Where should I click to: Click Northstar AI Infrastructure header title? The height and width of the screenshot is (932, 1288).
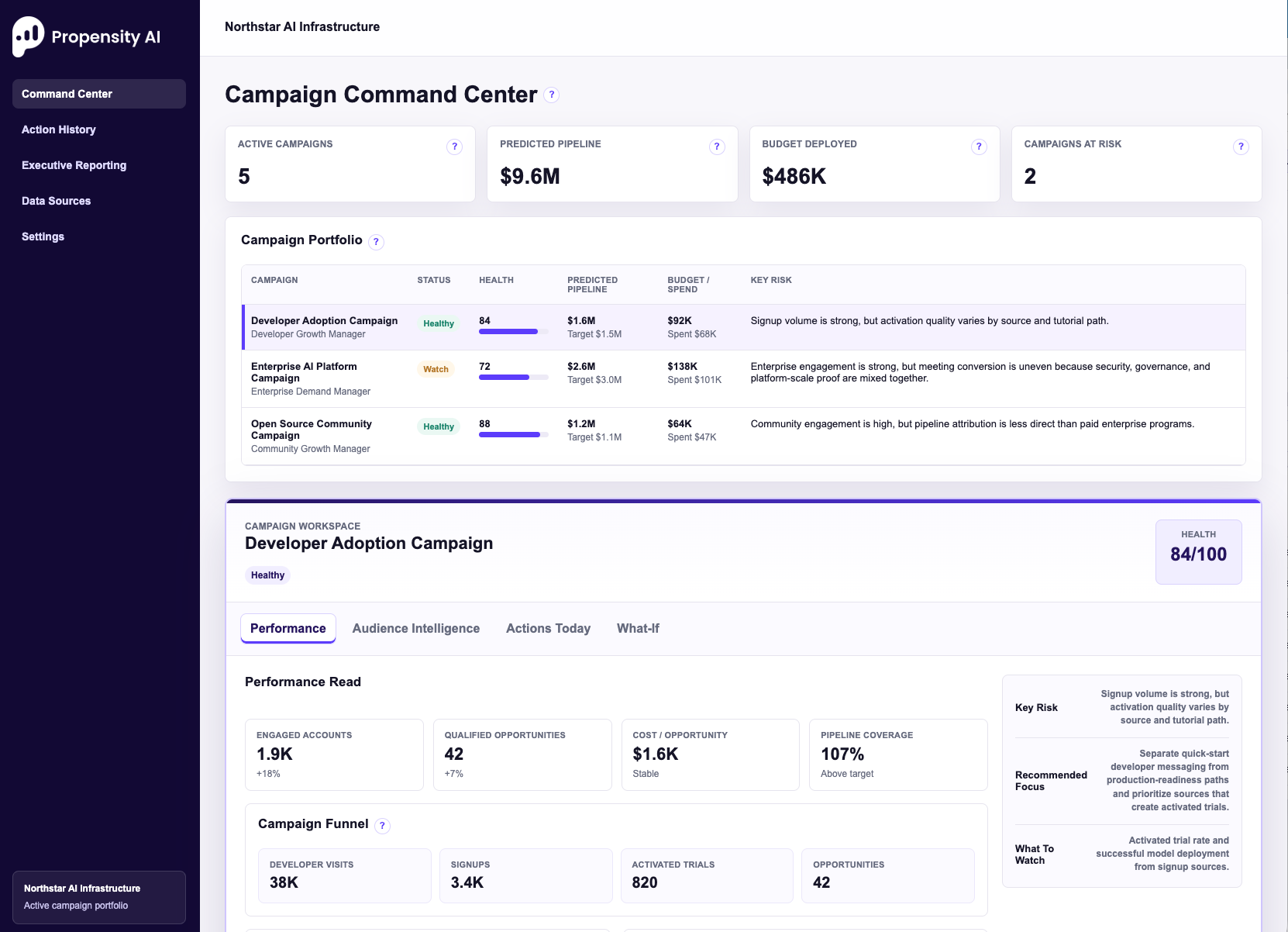coord(302,26)
